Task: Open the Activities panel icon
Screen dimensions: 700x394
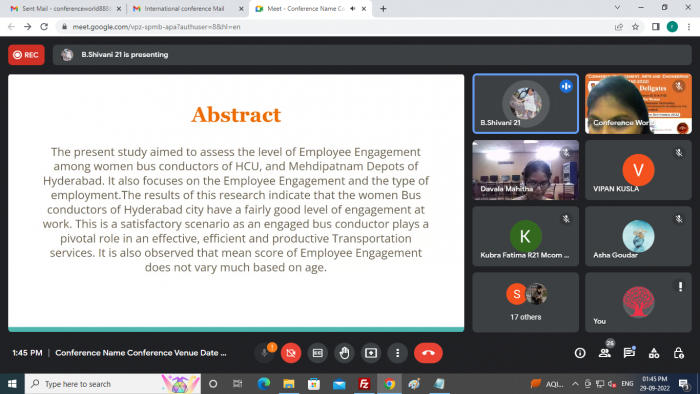Action: 654,353
